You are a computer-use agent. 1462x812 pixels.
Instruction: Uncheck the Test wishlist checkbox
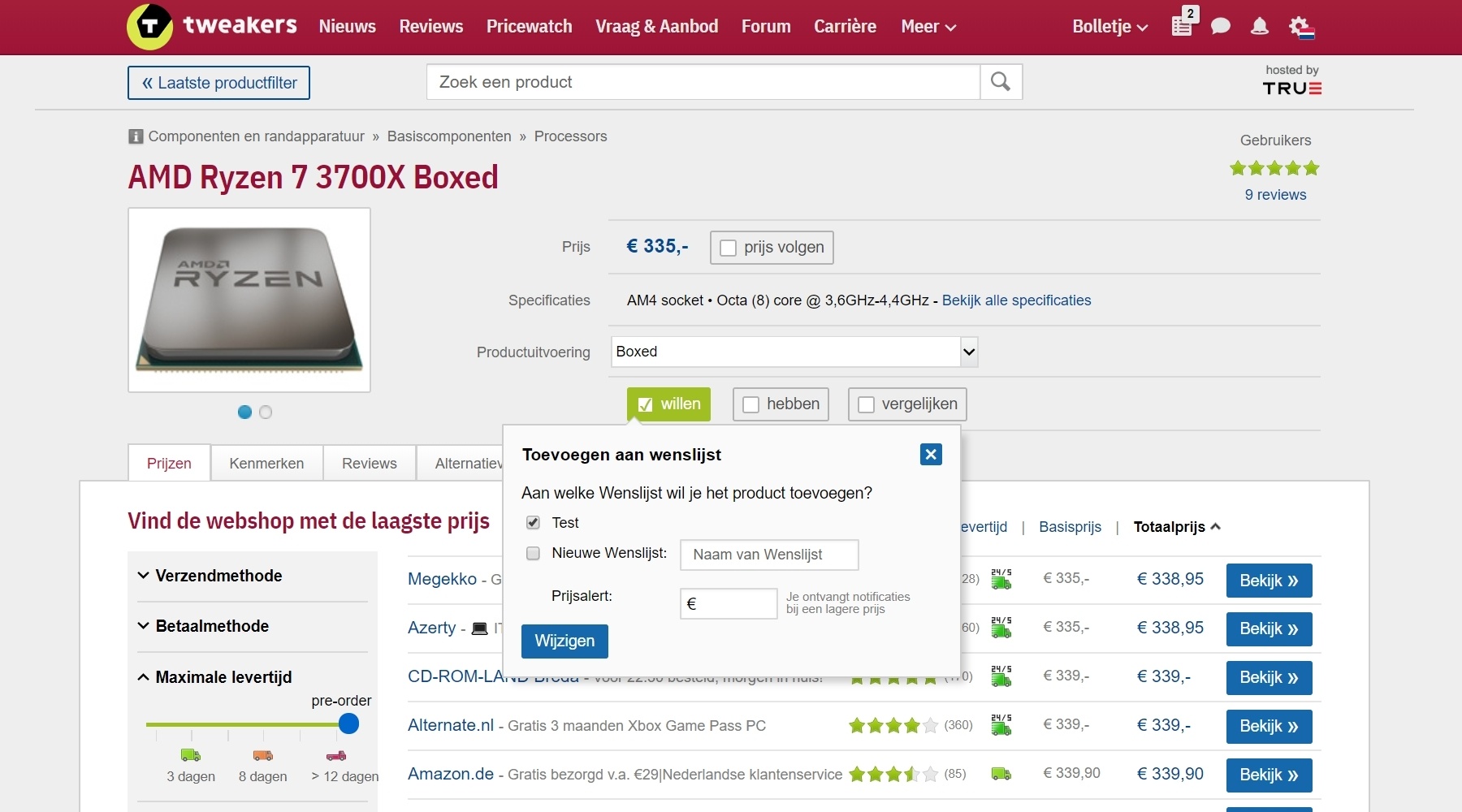[x=533, y=522]
